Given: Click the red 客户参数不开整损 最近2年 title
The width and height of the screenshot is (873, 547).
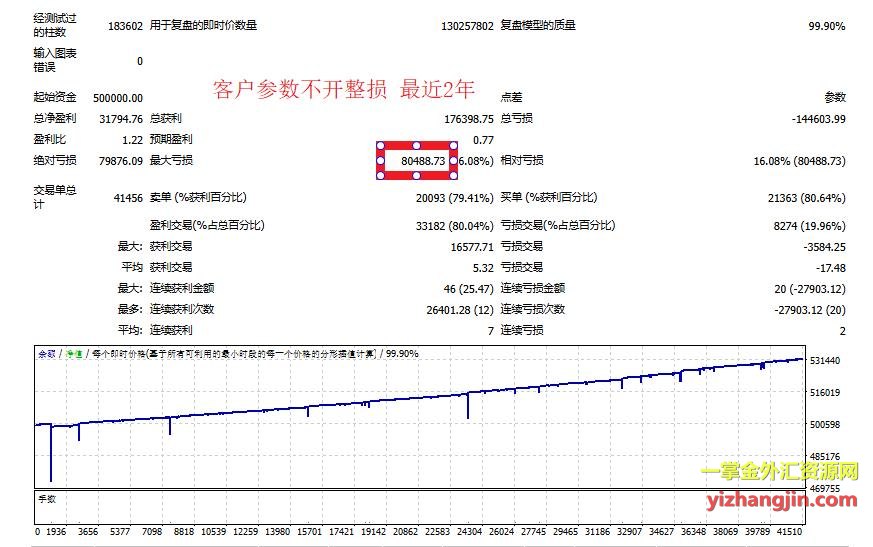Looking at the screenshot, I should 344,91.
